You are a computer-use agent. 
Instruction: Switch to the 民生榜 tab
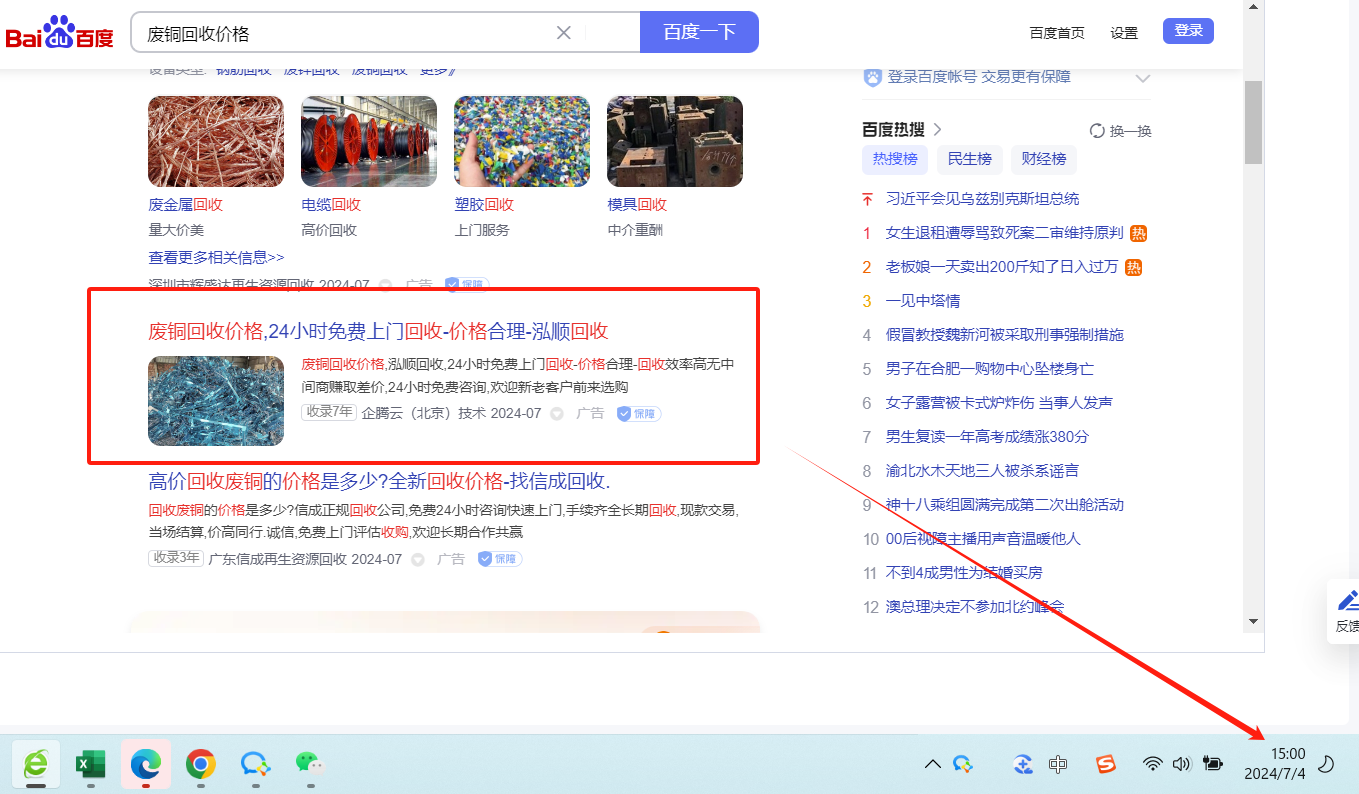[969, 159]
